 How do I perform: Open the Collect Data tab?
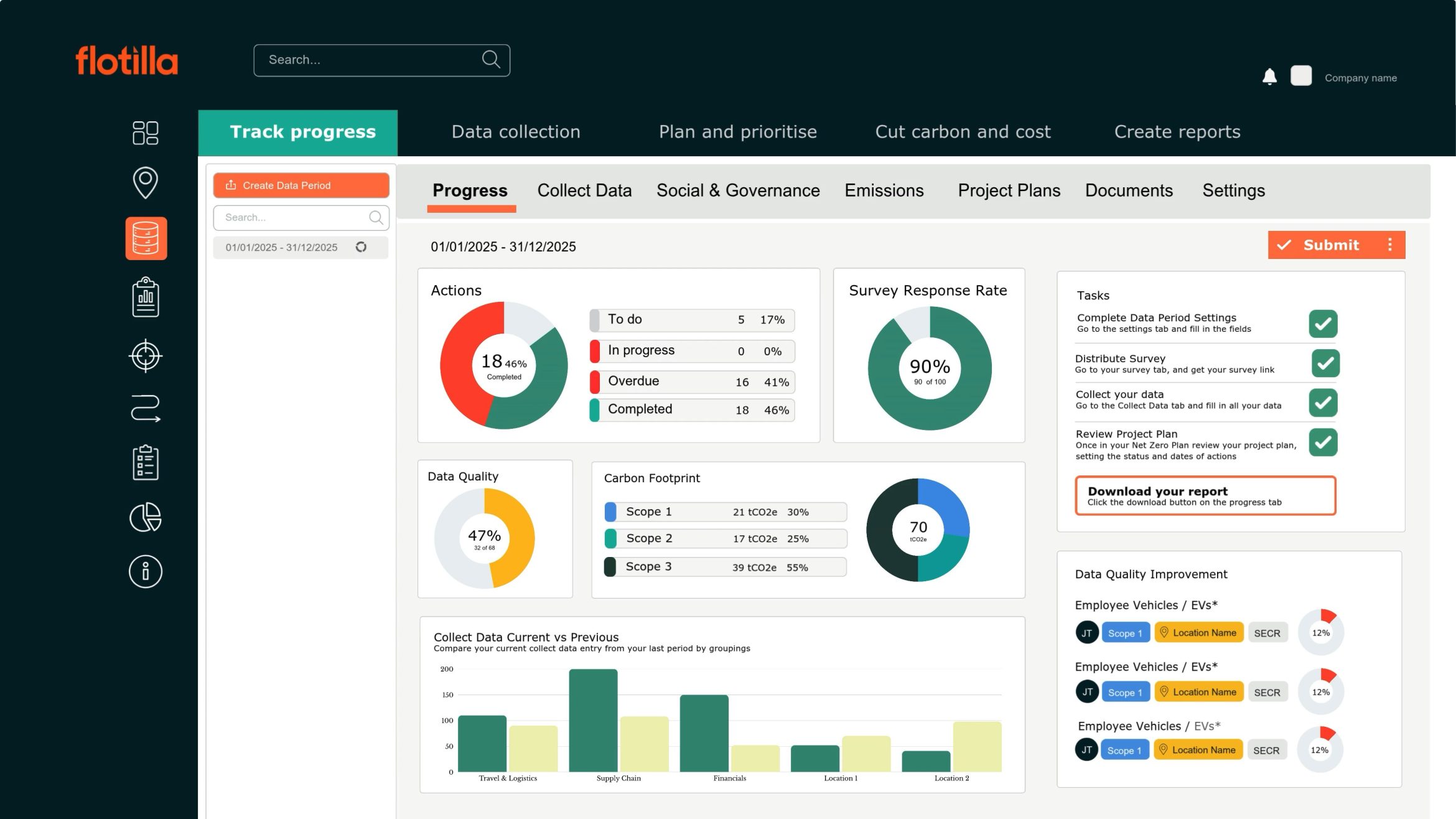pos(584,190)
